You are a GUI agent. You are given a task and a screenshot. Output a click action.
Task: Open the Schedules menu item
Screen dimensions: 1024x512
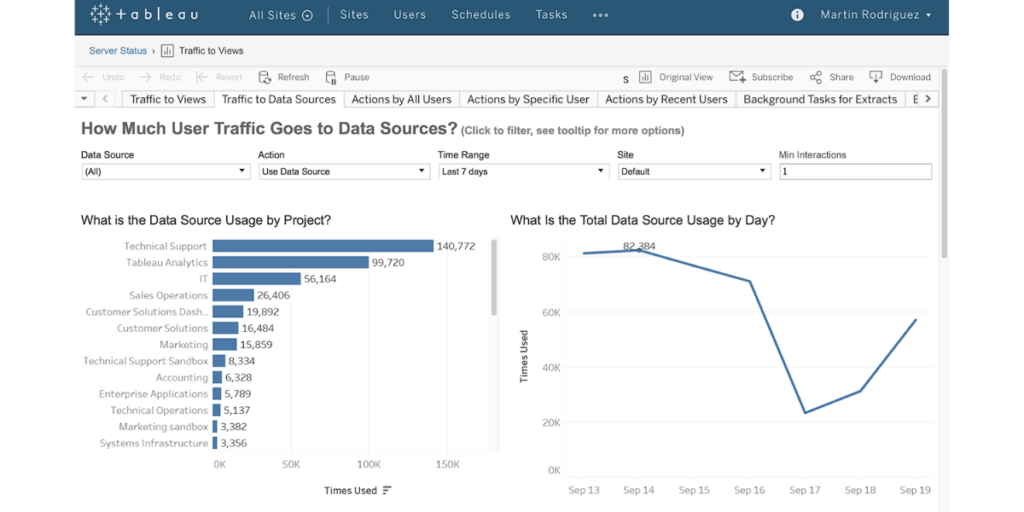tap(480, 15)
